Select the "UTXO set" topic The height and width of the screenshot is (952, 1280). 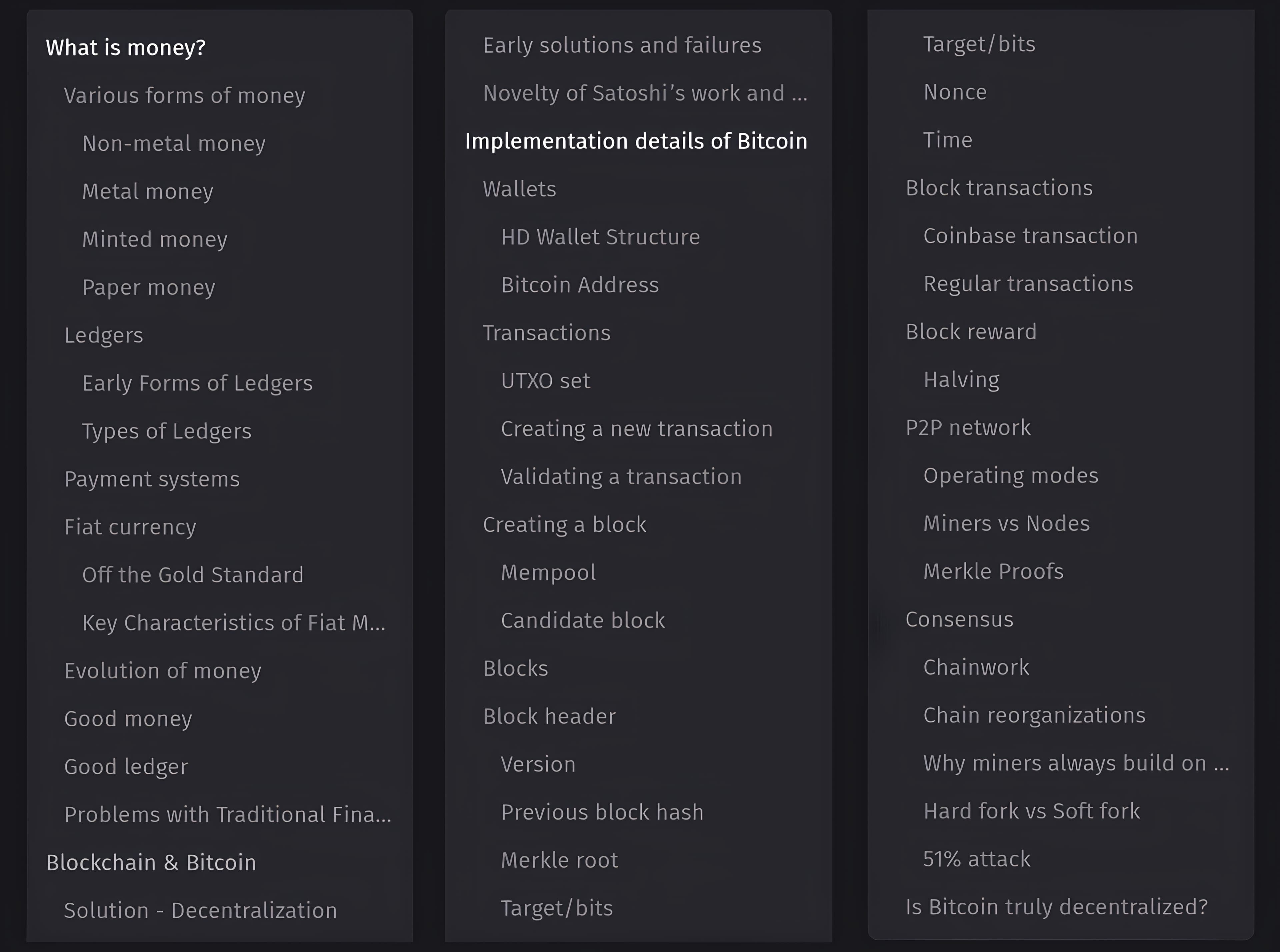(x=545, y=380)
